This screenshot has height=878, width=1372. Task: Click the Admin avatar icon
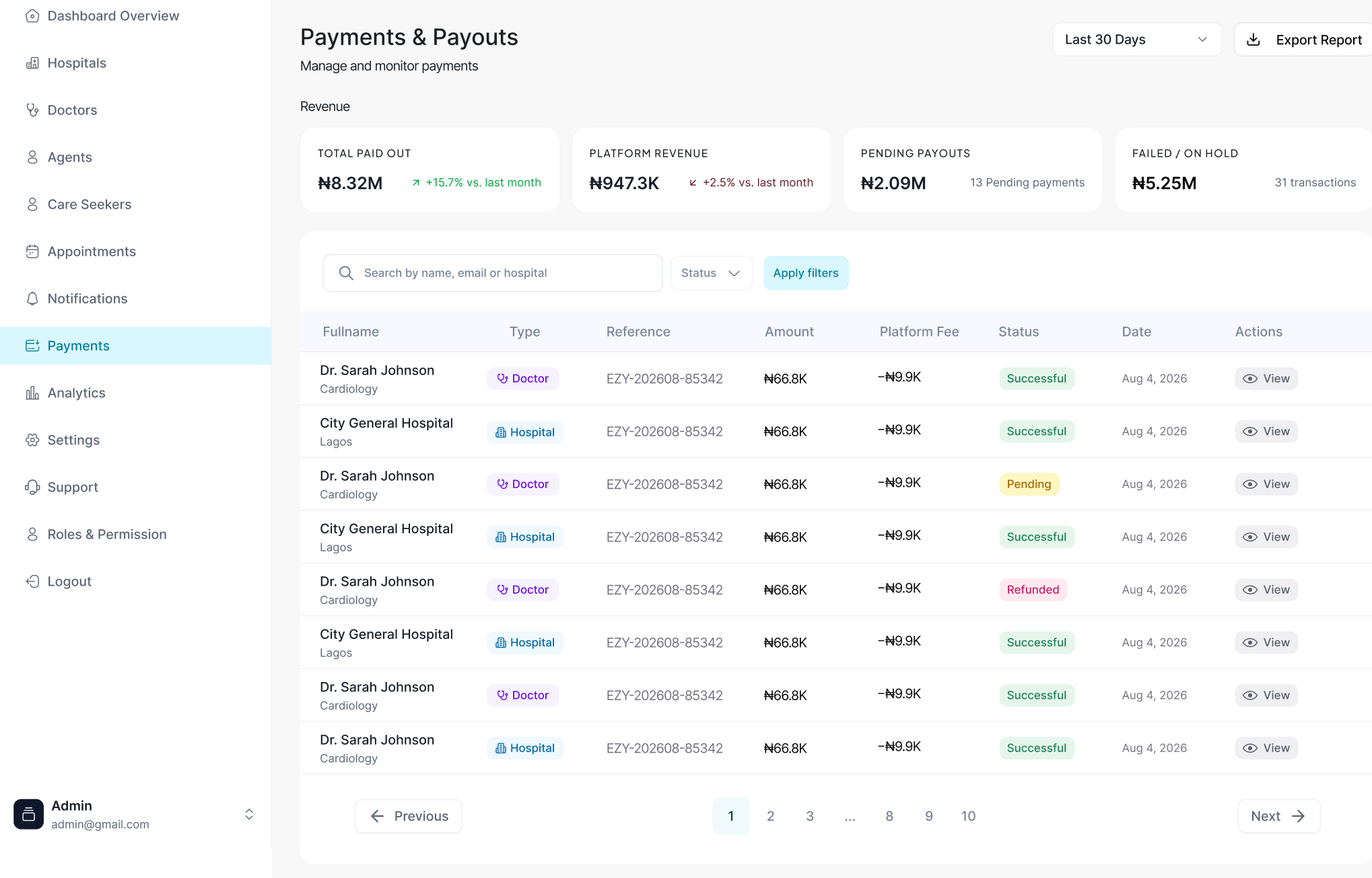point(28,814)
